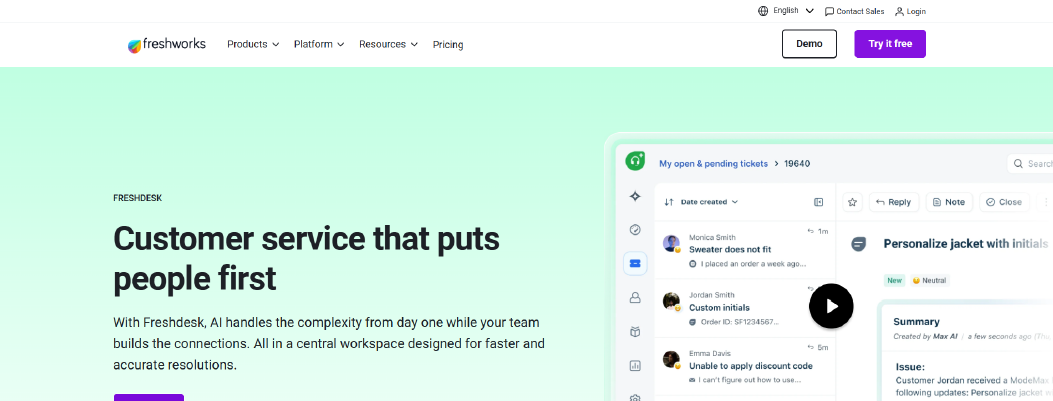Click the Try it free button

coord(890,44)
